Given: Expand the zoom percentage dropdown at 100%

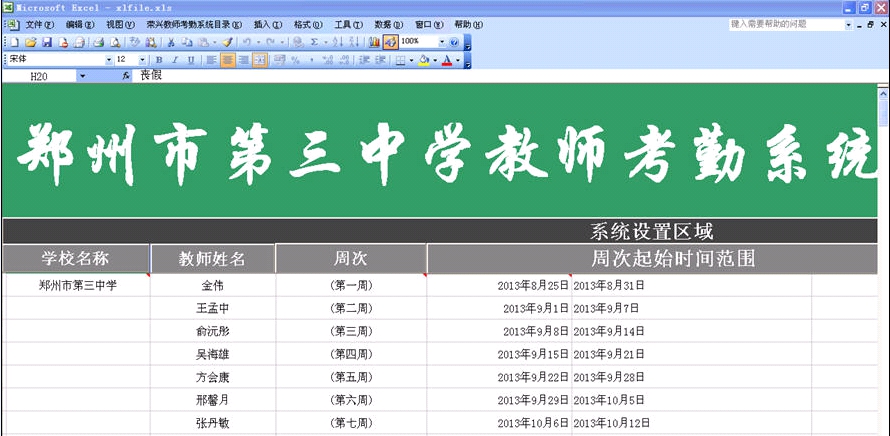Looking at the screenshot, I should [x=441, y=42].
